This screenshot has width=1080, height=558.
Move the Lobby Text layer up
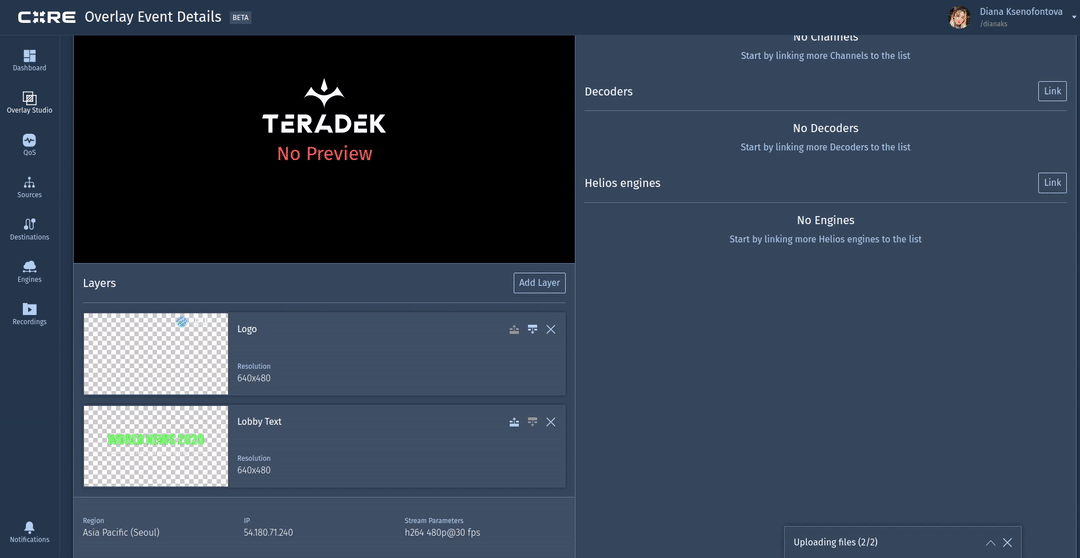514,422
